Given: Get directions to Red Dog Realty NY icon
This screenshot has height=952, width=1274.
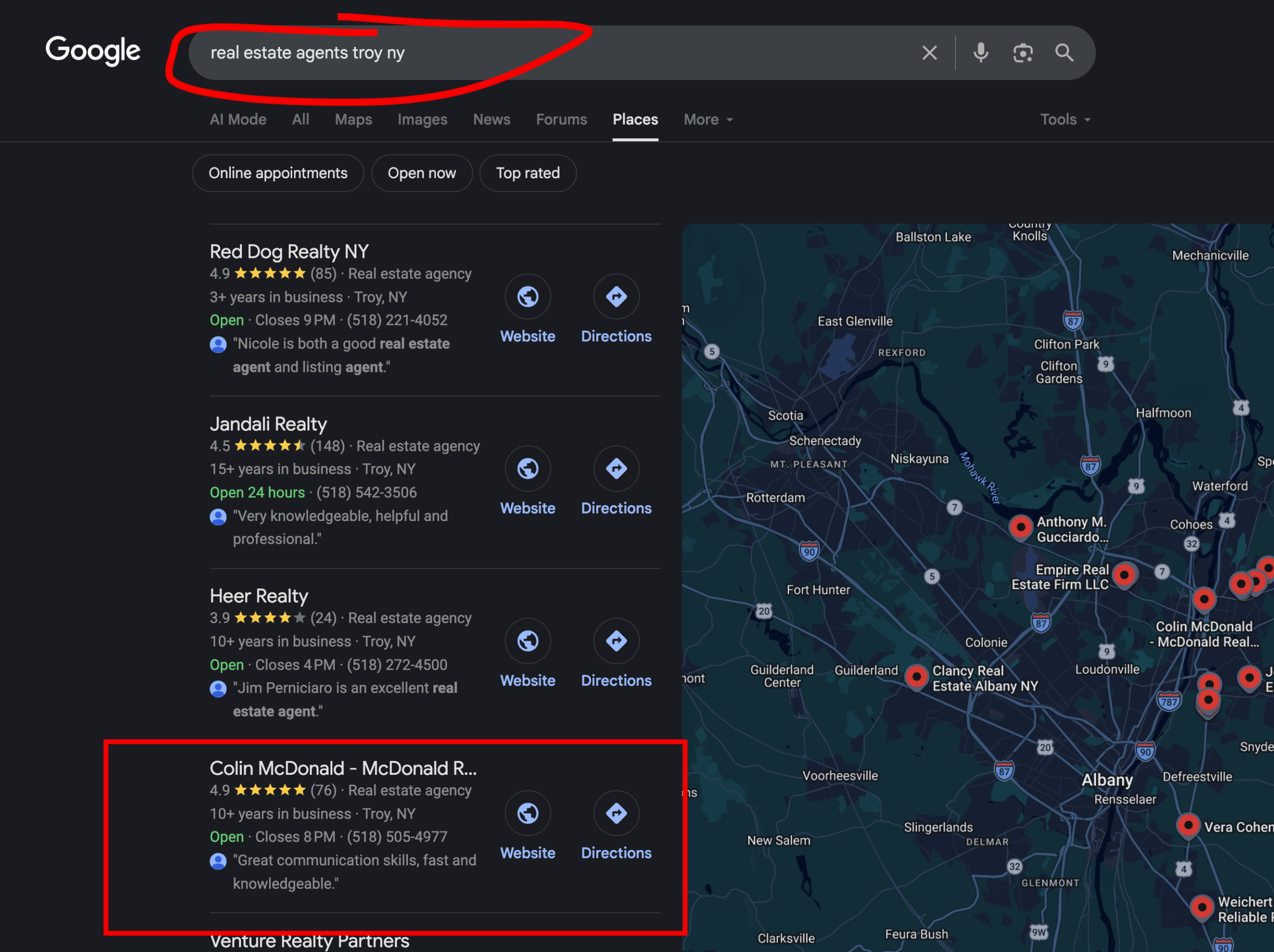Looking at the screenshot, I should [616, 297].
